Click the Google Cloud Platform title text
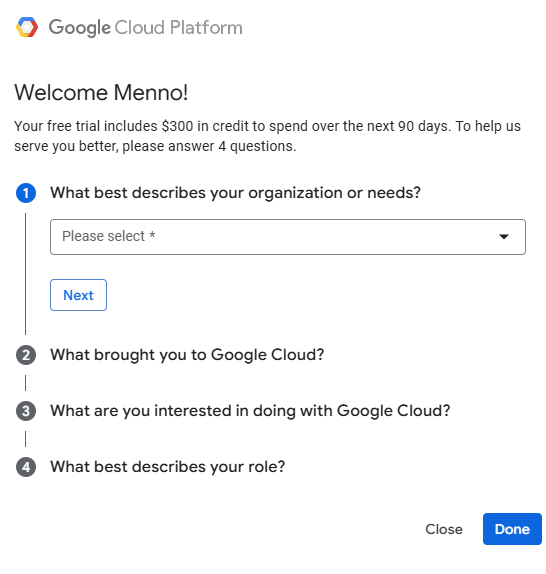Image resolution: width=546 pixels, height=574 pixels. click(146, 27)
